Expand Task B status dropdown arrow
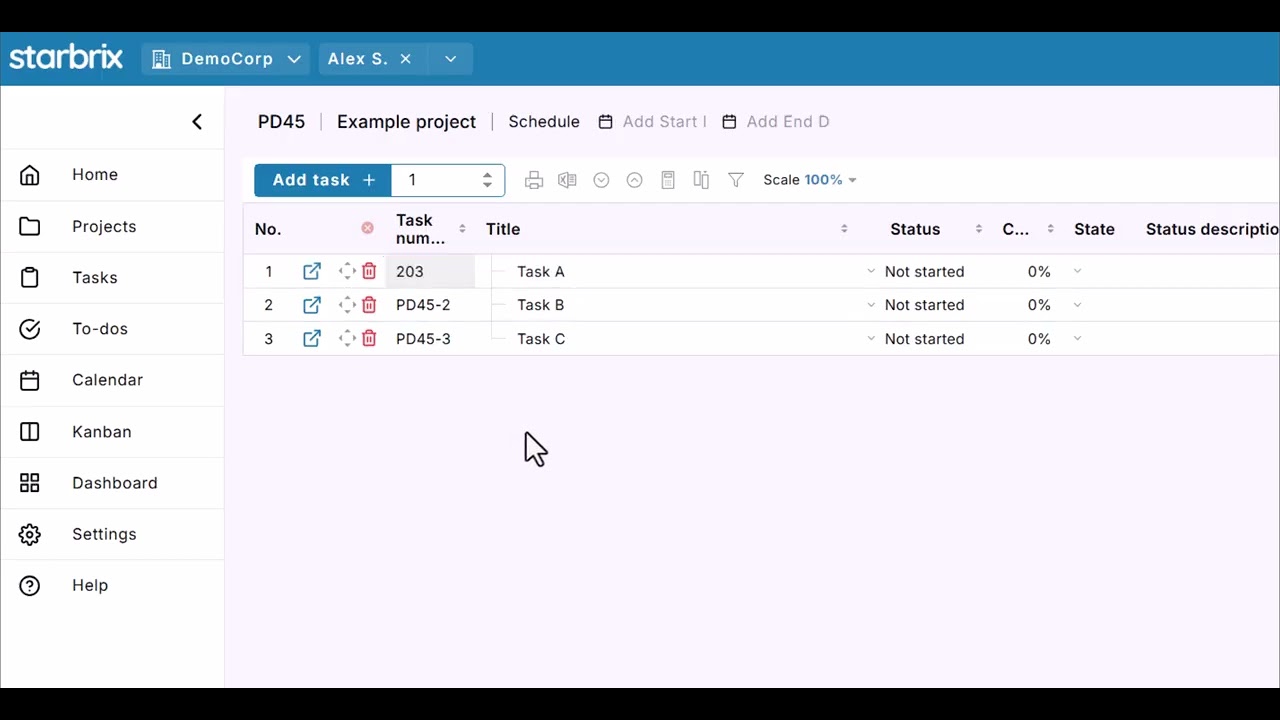The width and height of the screenshot is (1280, 720). tap(871, 305)
